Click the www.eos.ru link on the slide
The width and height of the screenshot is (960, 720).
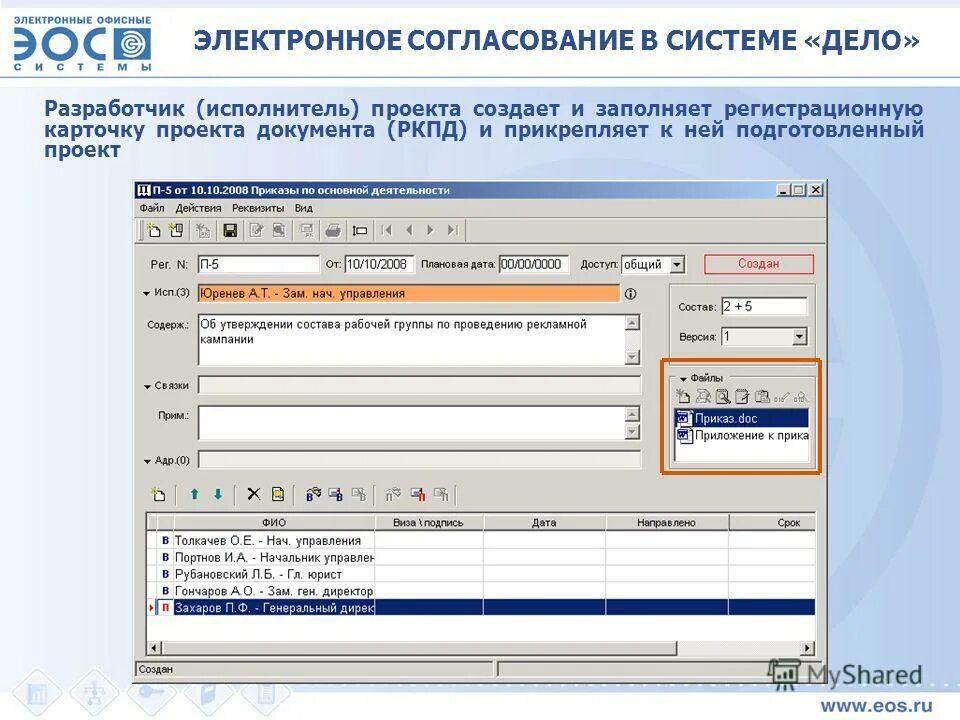point(876,705)
